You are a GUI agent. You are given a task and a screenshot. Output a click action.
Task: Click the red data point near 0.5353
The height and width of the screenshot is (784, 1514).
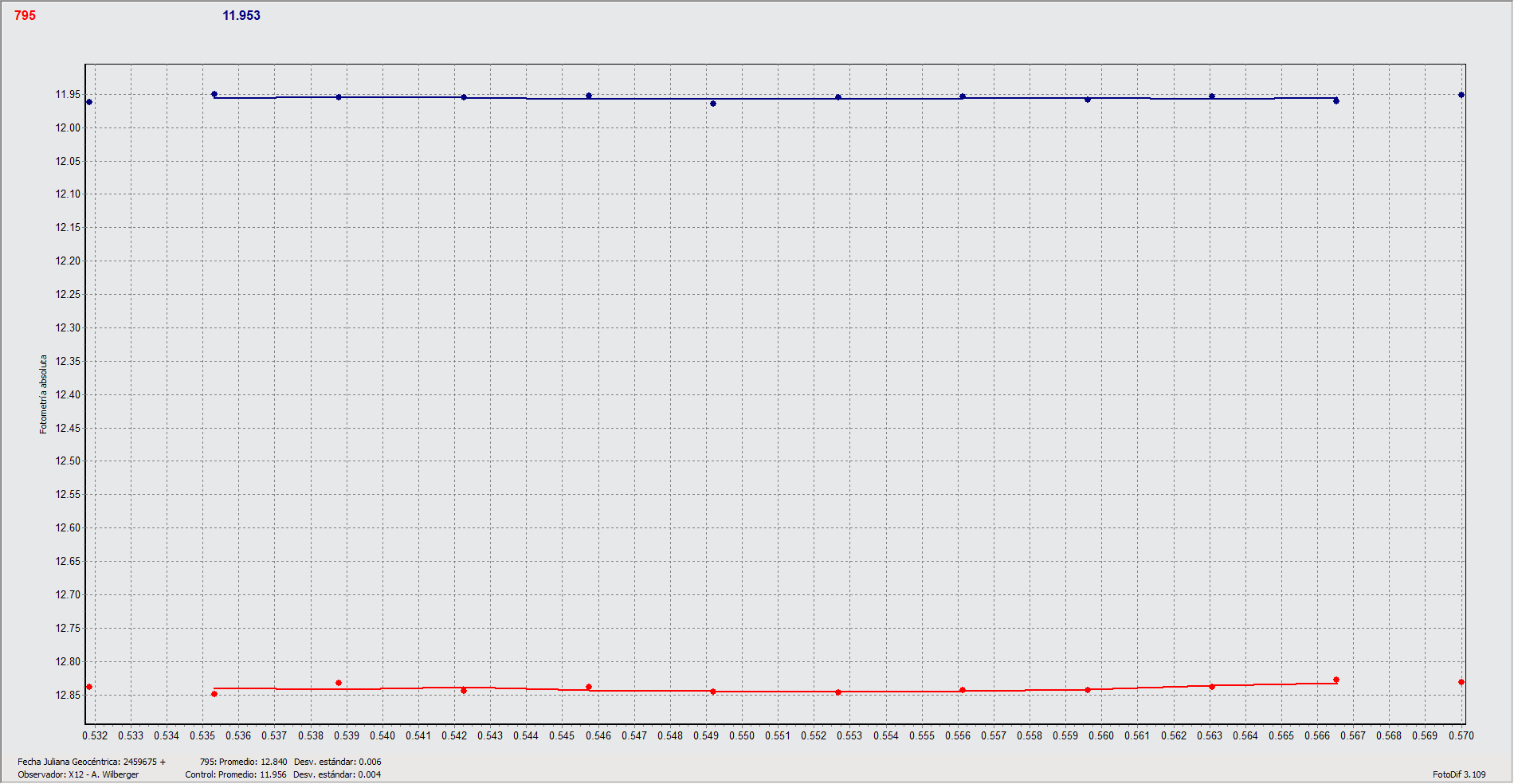(214, 694)
